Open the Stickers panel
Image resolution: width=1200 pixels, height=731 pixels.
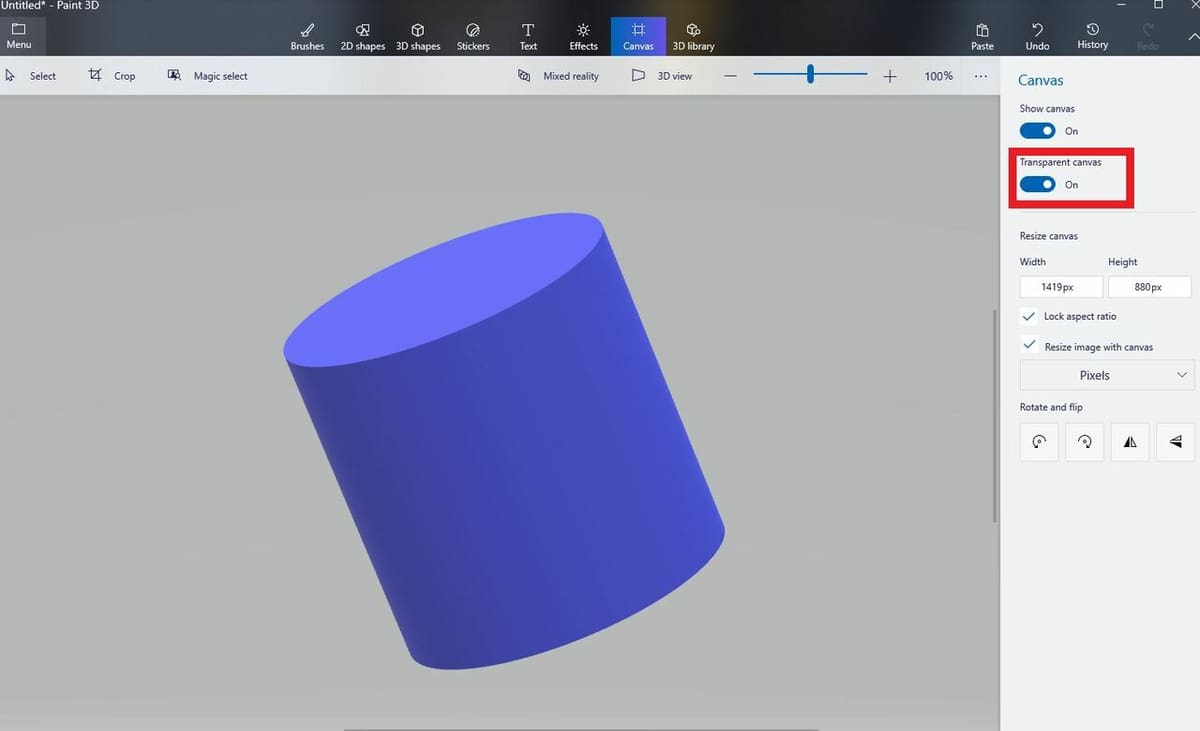473,36
